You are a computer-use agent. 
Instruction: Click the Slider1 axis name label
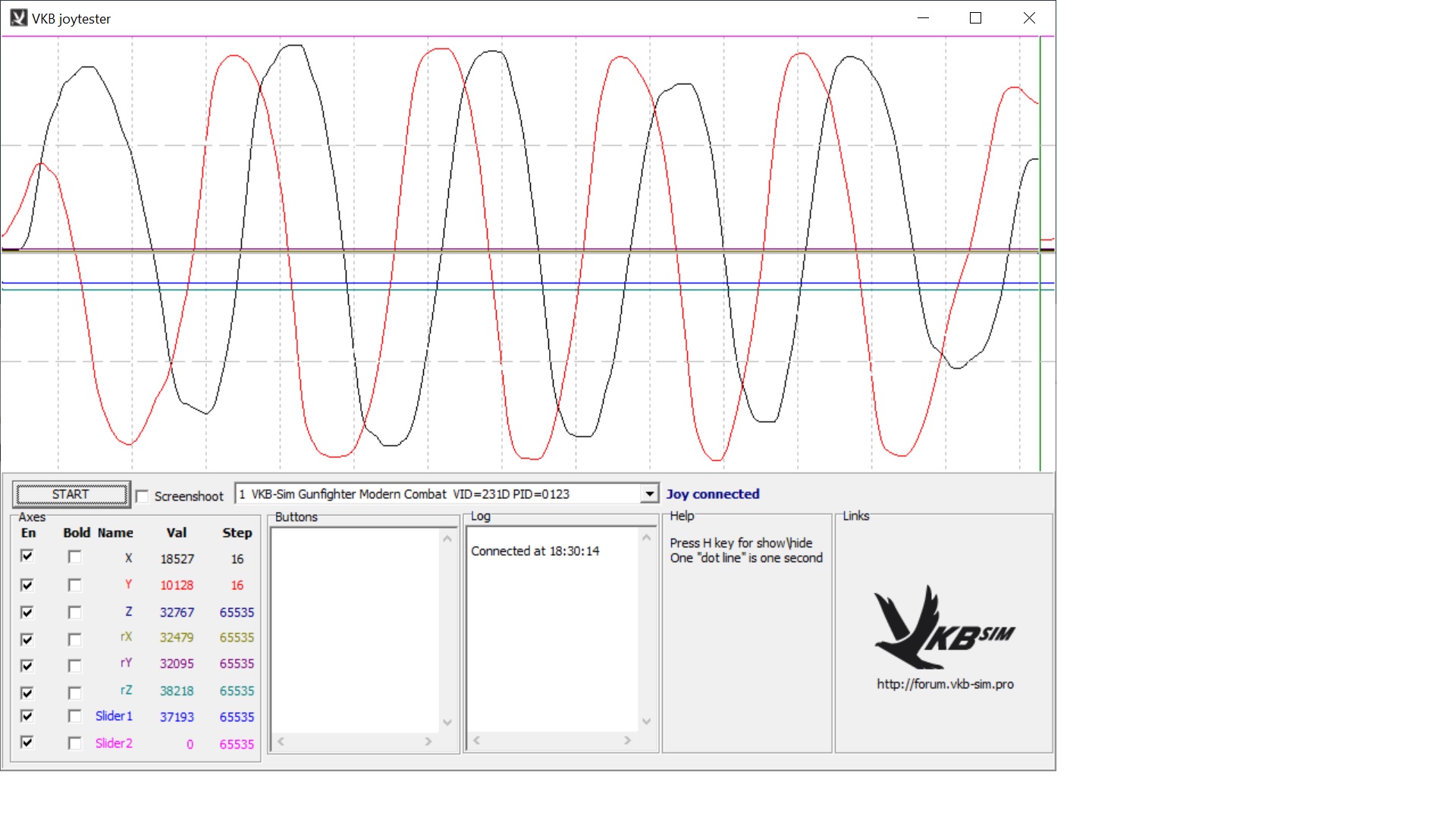pyautogui.click(x=114, y=716)
